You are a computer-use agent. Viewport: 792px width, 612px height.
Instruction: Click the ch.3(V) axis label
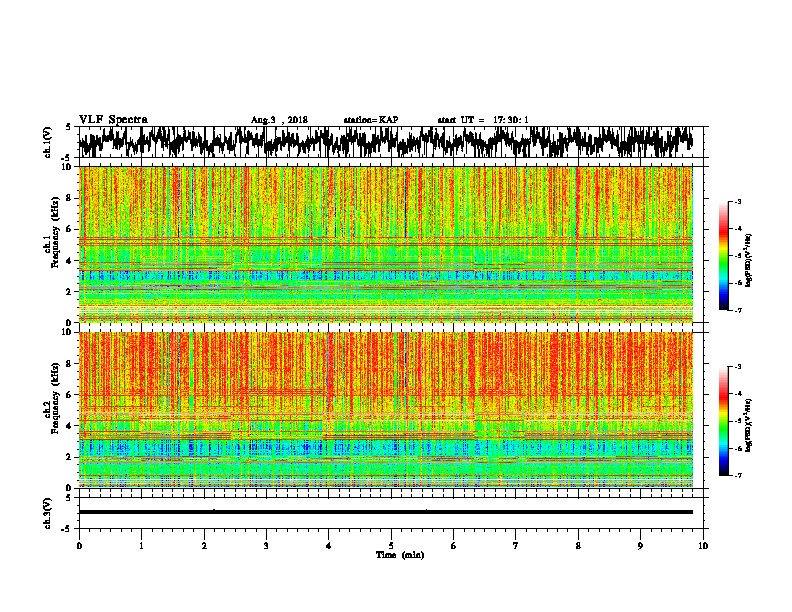pos(48,513)
